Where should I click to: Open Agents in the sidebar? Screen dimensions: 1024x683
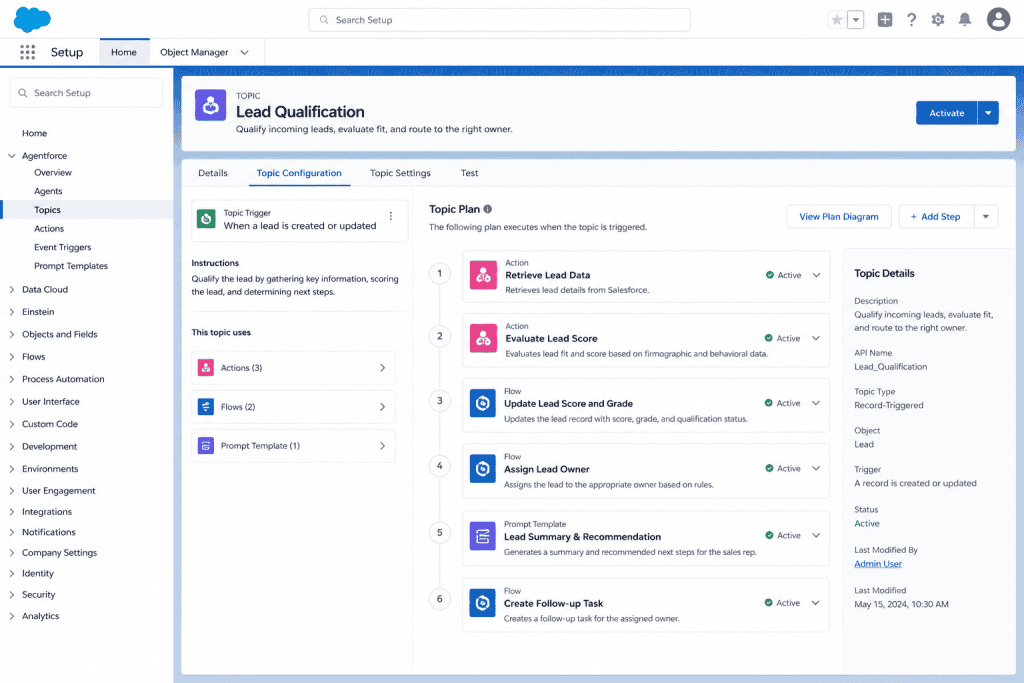[x=48, y=191]
